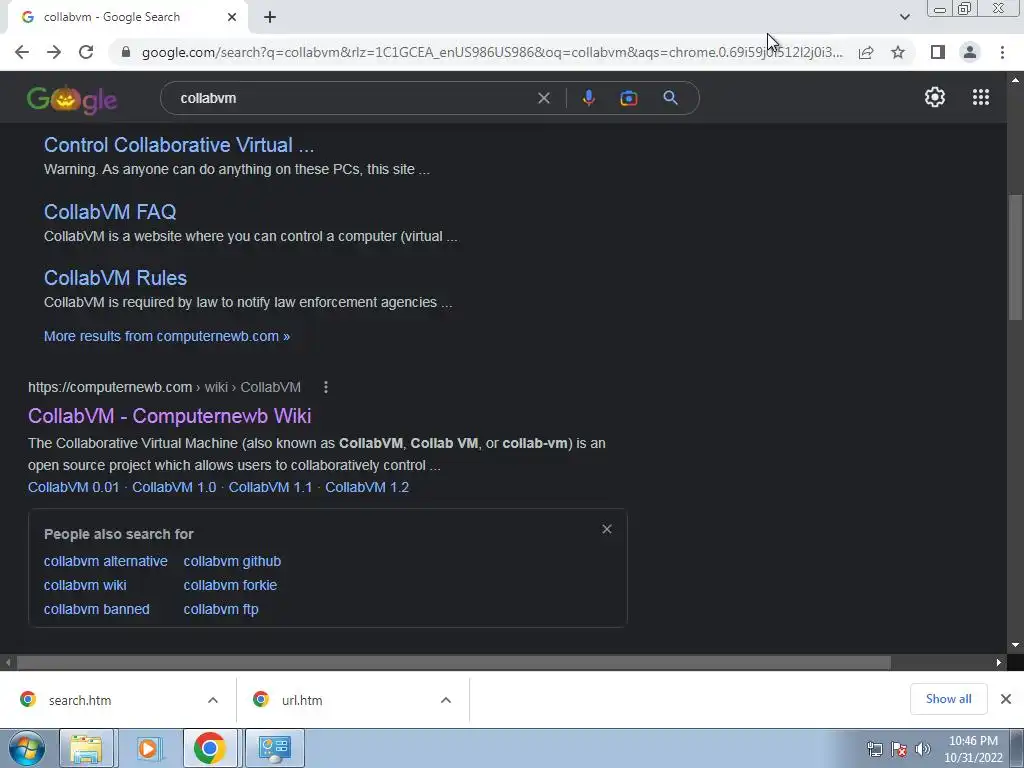Image resolution: width=1024 pixels, height=768 pixels.
Task: Launch Windows Media Player from taskbar
Action: click(148, 748)
